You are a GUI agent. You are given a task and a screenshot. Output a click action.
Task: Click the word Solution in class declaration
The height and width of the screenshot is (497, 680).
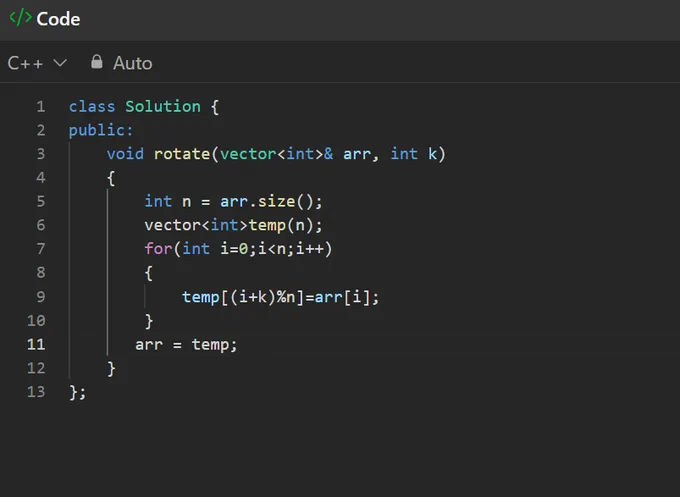pyautogui.click(x=163, y=107)
